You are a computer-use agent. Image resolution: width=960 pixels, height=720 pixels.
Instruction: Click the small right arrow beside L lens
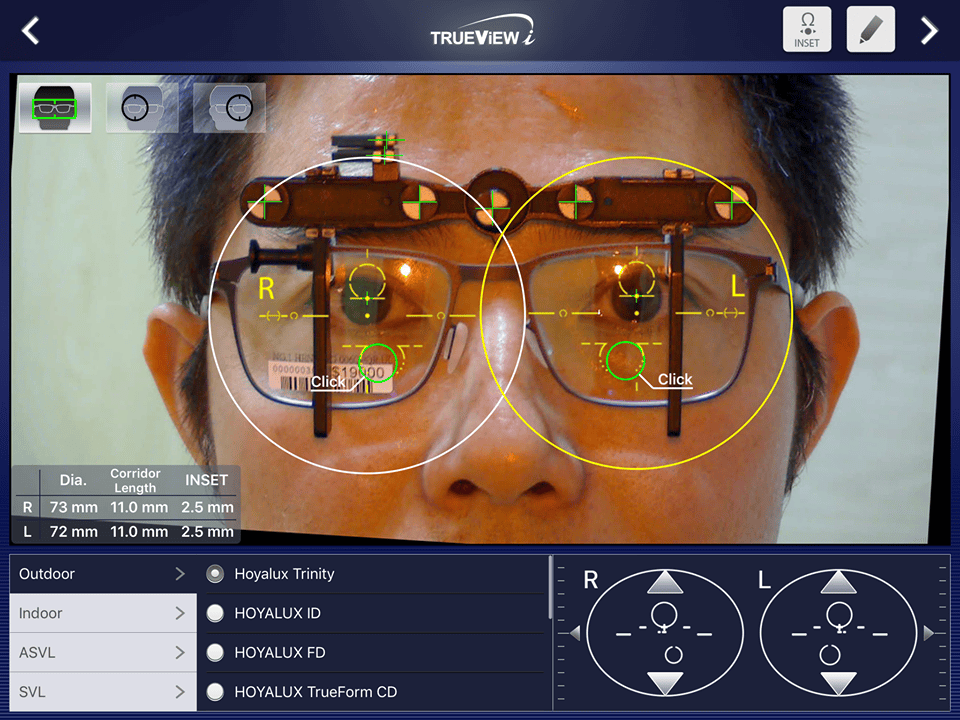click(929, 633)
